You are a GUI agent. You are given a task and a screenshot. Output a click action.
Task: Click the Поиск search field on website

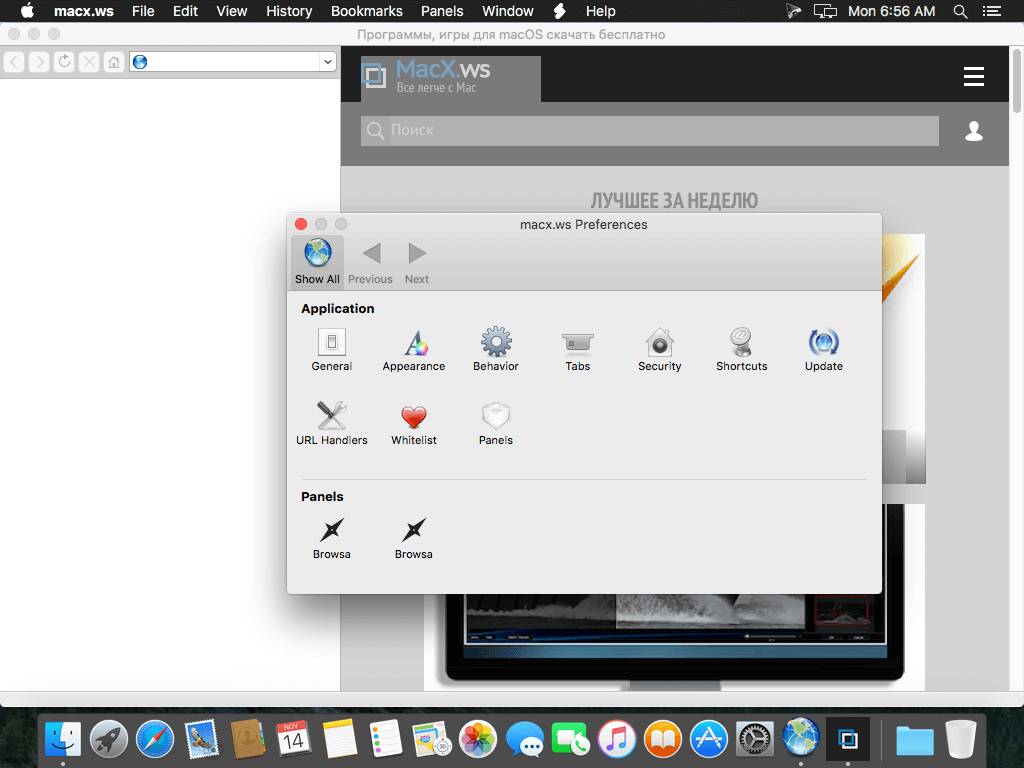[650, 131]
